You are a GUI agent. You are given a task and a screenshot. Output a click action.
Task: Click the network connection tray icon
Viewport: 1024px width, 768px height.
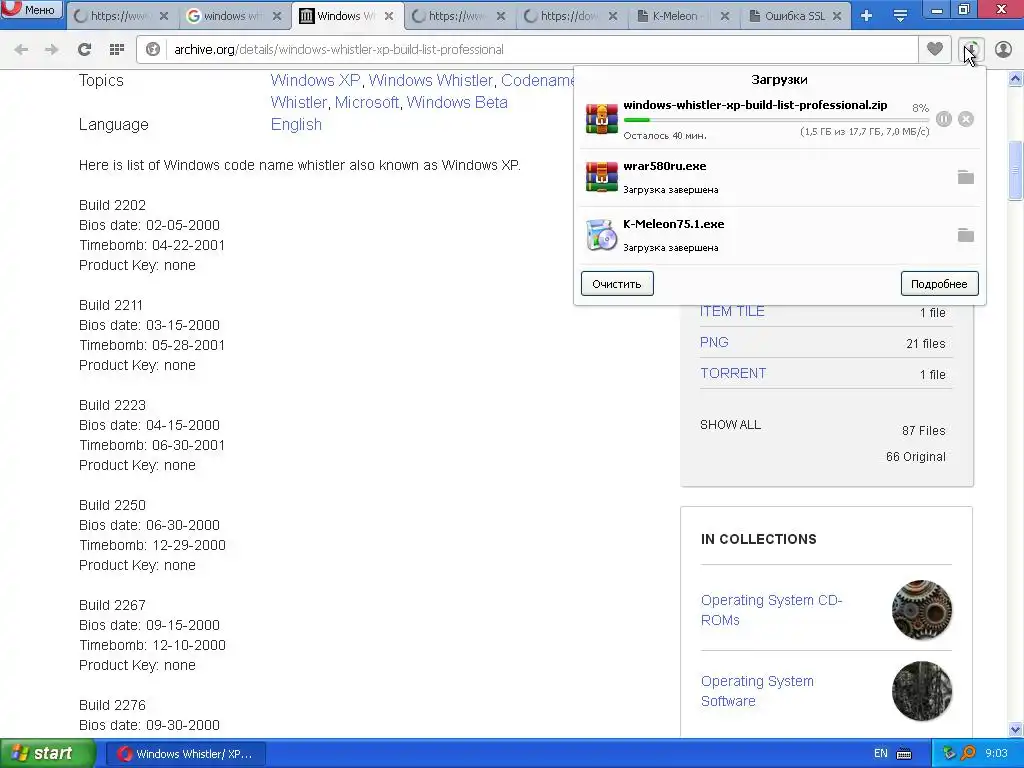click(950, 754)
